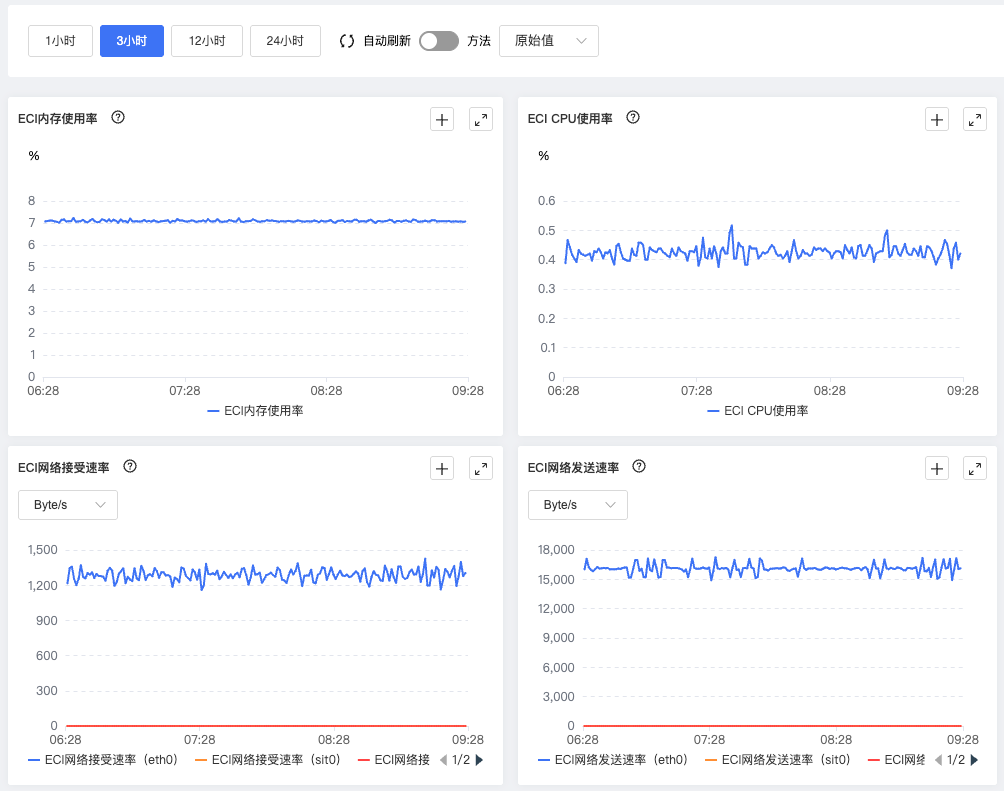Click the plus icon on ECI内存使用率 panel
1004x791 pixels.
coord(442,120)
